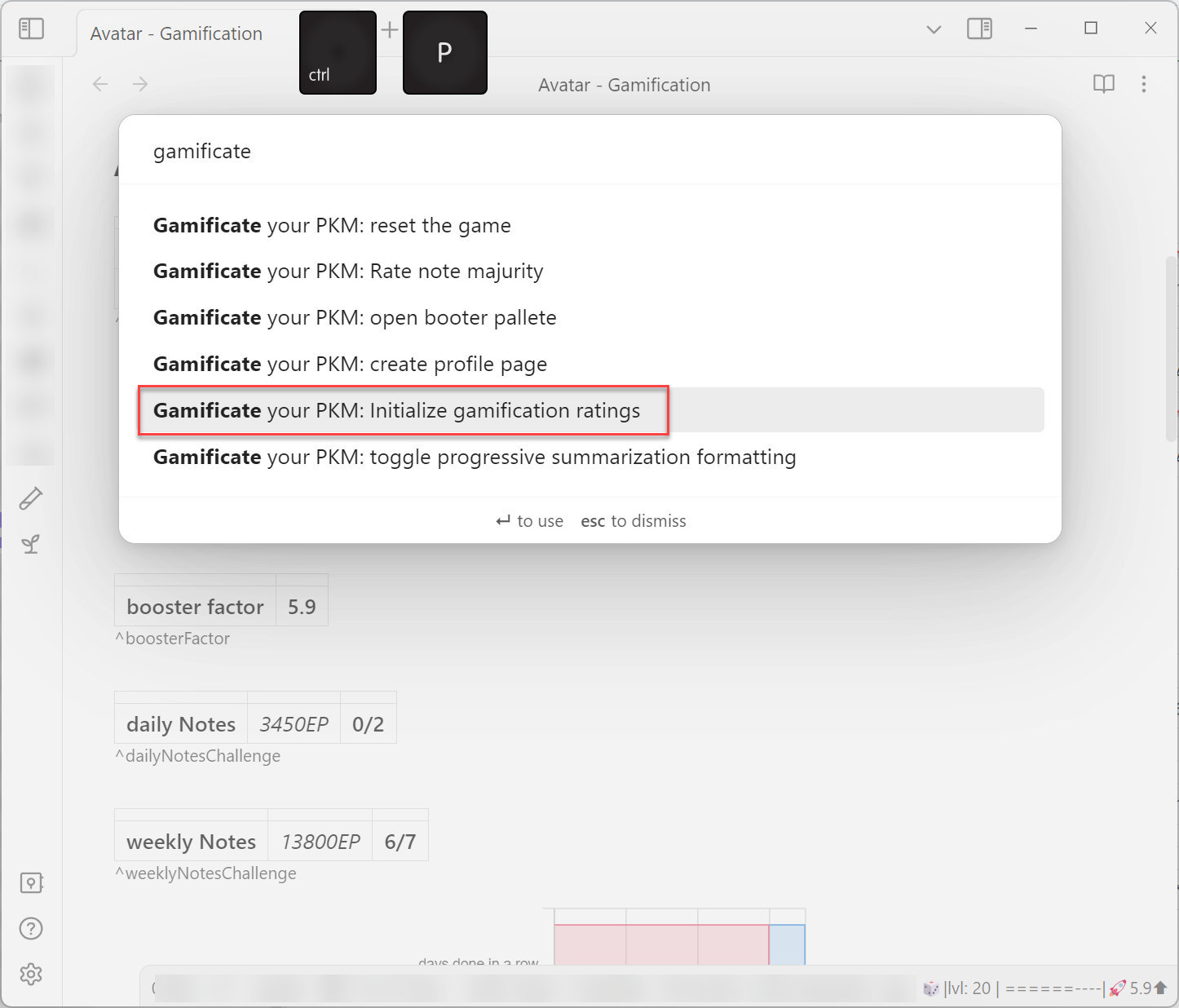Click the forward navigation arrow
1179x1008 pixels.
139,84
